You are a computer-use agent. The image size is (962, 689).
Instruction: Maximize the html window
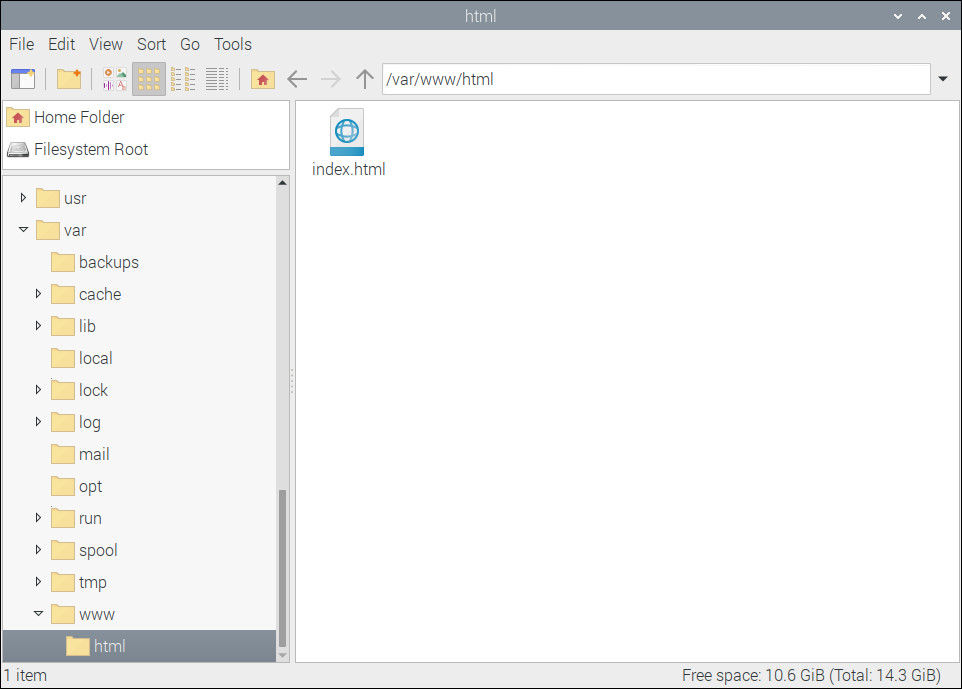click(922, 16)
